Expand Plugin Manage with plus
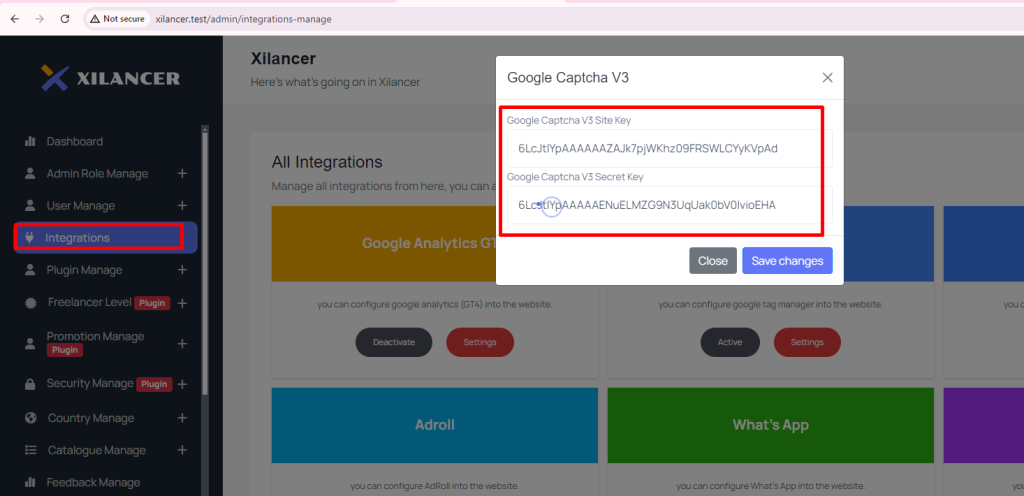The width and height of the screenshot is (1024, 496). click(182, 270)
